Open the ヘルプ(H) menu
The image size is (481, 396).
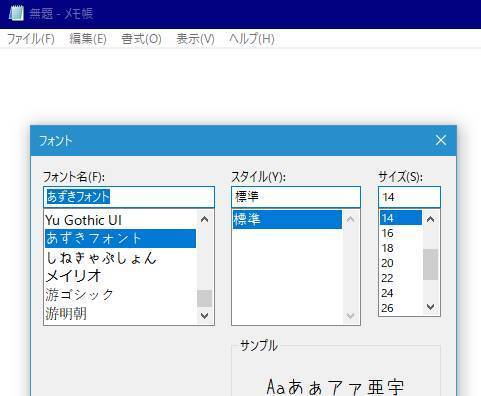(x=252, y=39)
